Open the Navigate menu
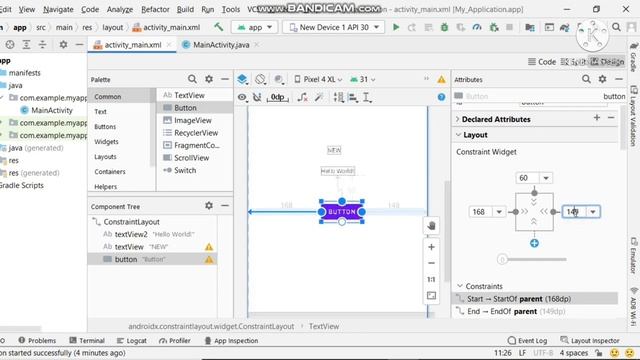This screenshot has height=360, width=640. pyautogui.click(x=58, y=9)
